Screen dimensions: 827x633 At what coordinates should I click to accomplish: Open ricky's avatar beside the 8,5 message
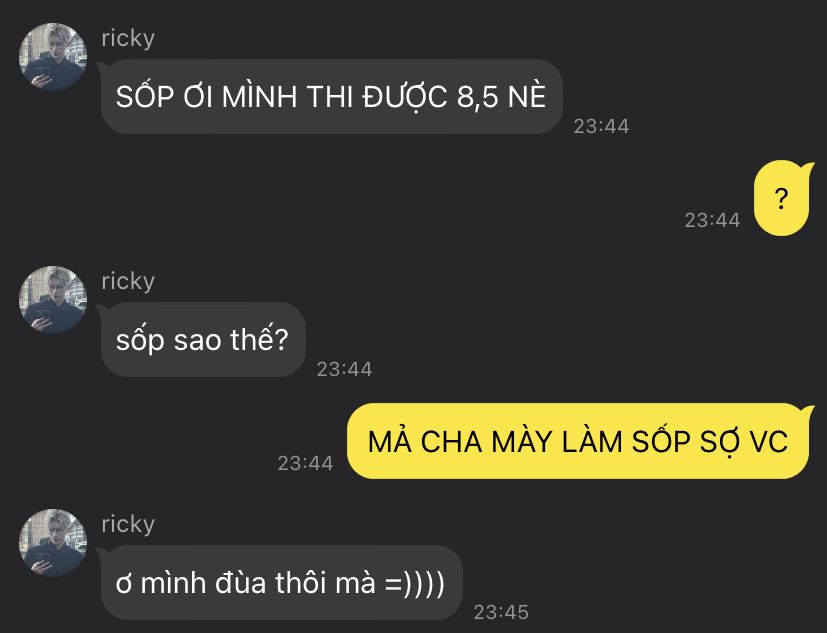click(53, 56)
